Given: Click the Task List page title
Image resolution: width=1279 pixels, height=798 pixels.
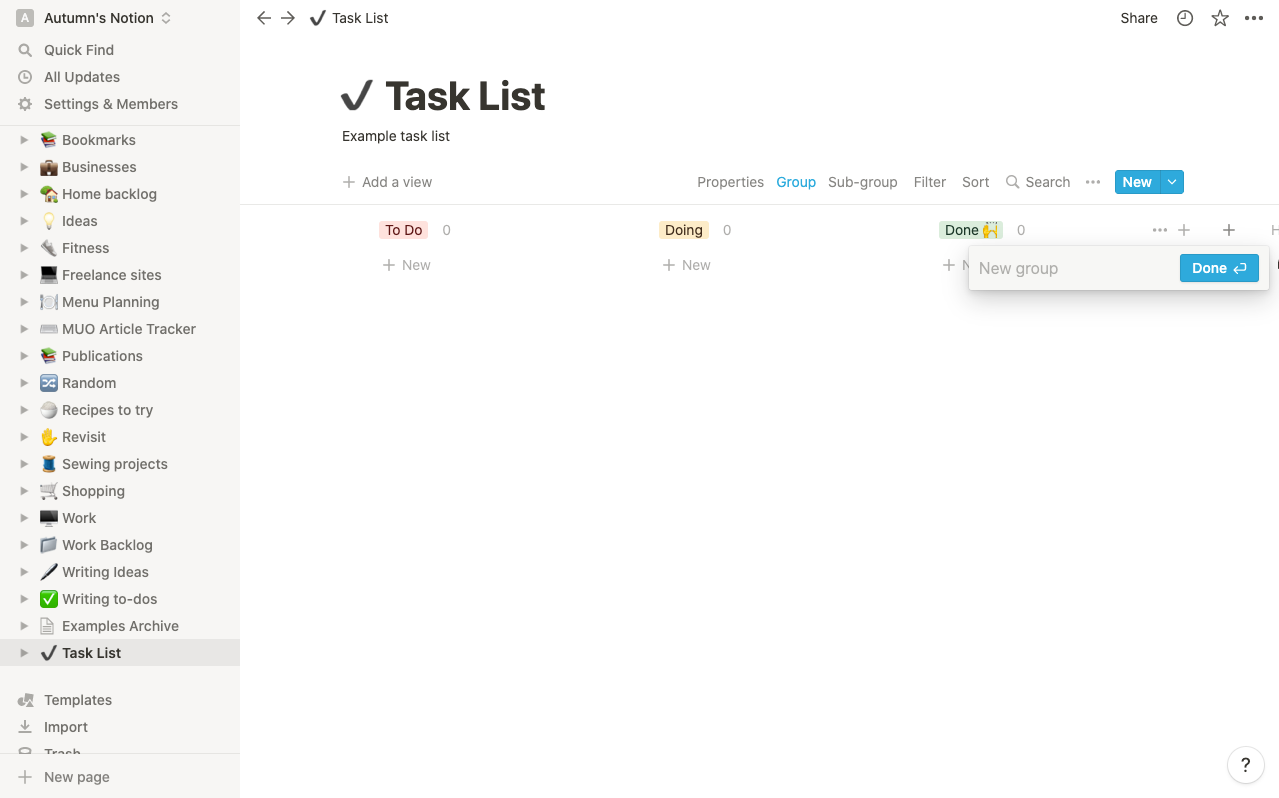Looking at the screenshot, I should tap(465, 96).
